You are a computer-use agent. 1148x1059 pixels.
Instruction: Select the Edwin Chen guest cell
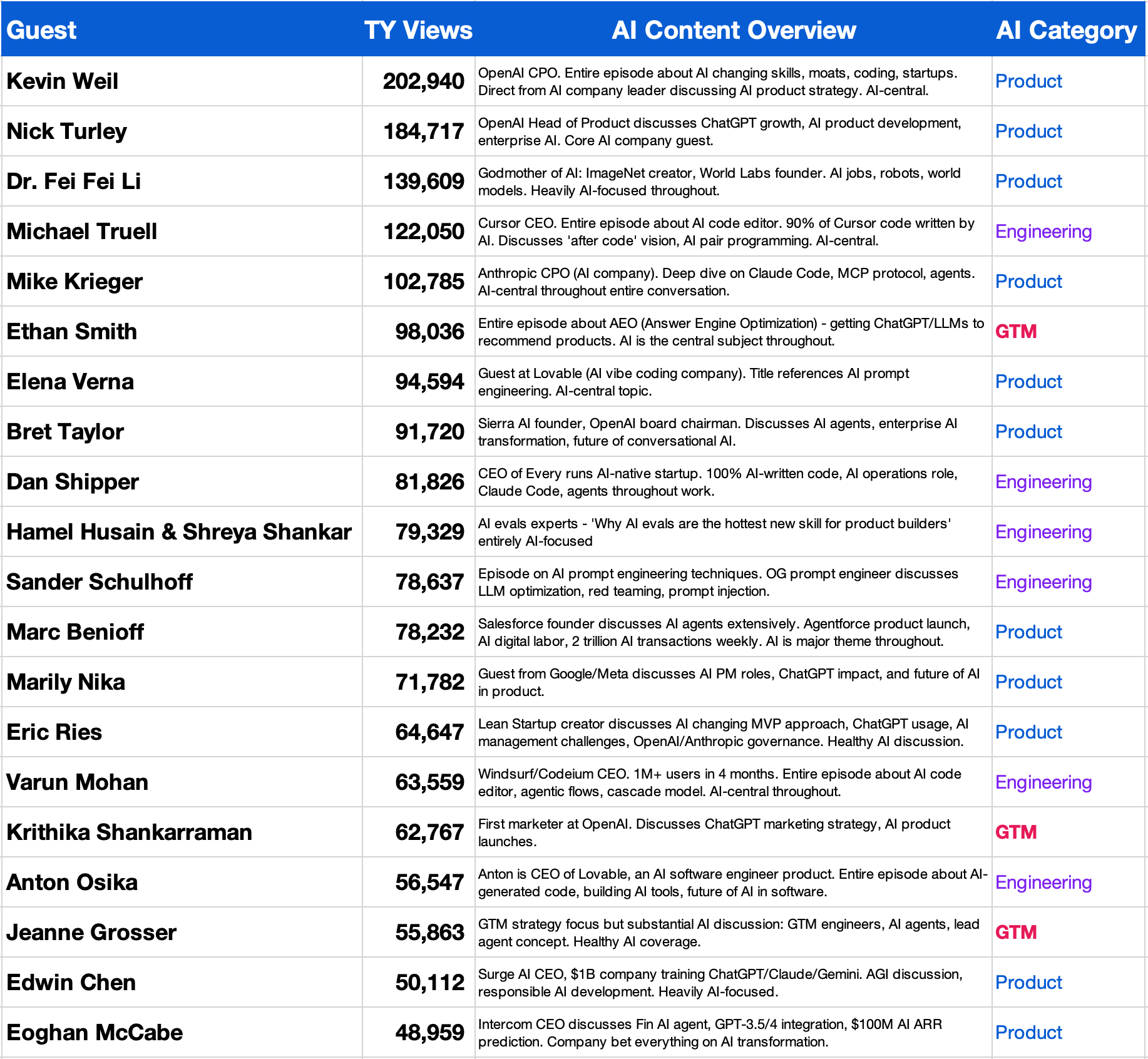[182, 983]
